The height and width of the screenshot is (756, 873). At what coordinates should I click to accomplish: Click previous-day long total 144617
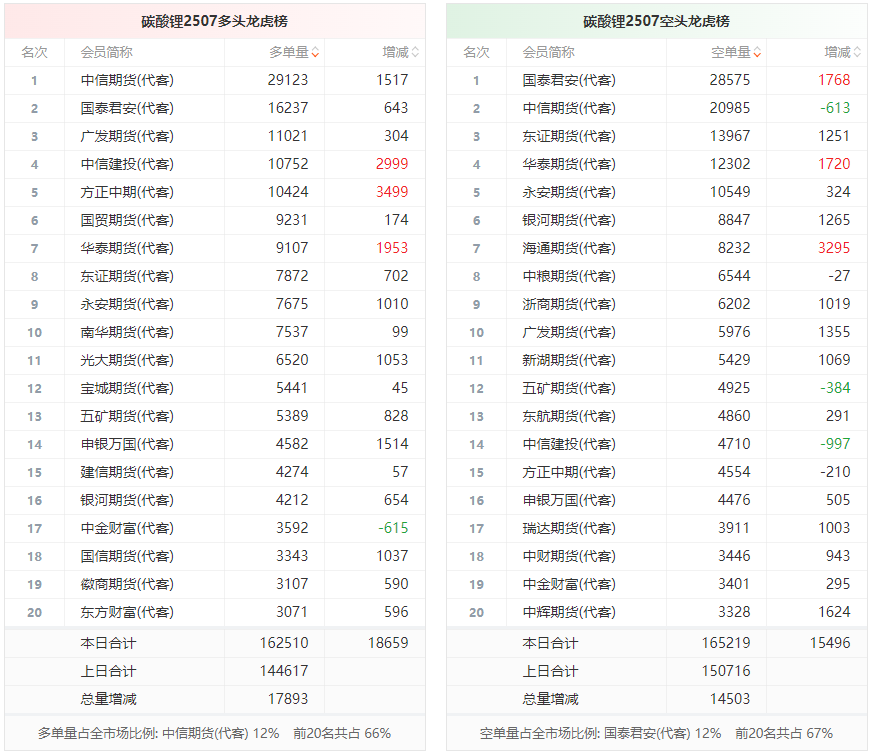pos(284,671)
